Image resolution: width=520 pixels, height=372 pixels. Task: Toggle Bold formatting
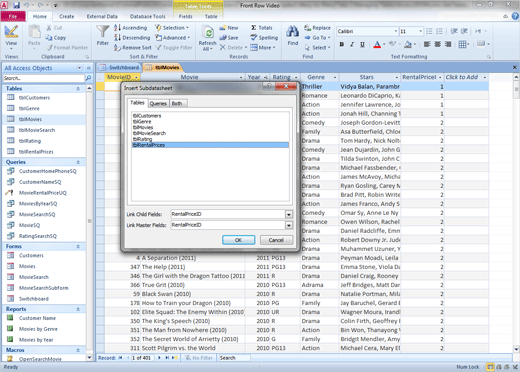point(341,44)
